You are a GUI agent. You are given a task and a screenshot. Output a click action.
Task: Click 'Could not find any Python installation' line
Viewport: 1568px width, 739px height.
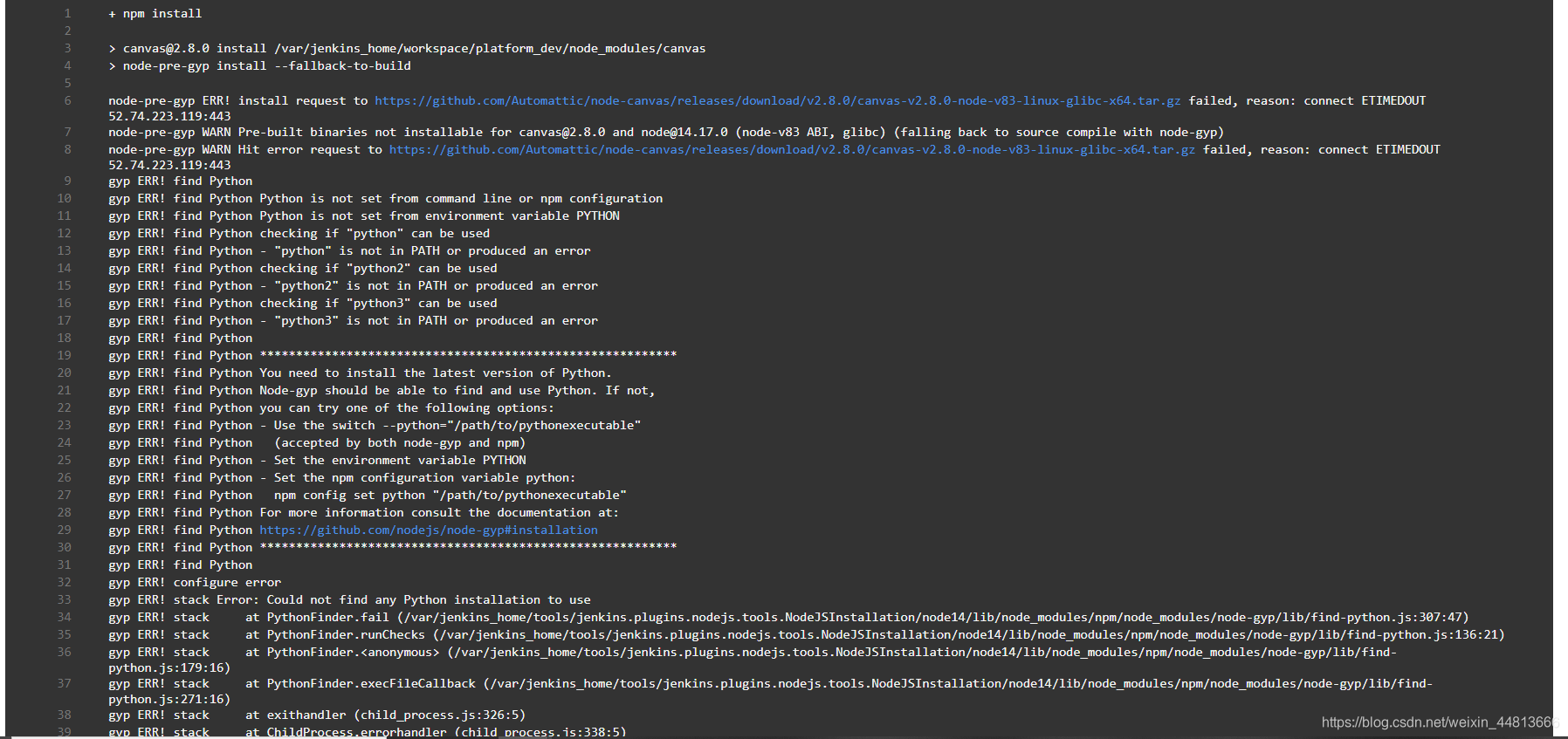coord(349,599)
